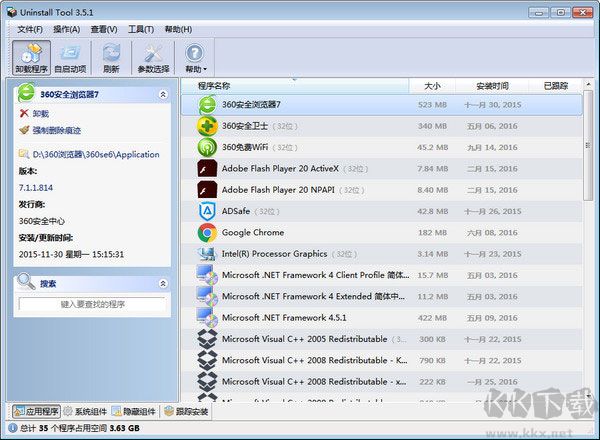The height and width of the screenshot is (440, 600).
Task: Select Adobe Flash Player 20 ActiveX icon
Action: [x=207, y=169]
